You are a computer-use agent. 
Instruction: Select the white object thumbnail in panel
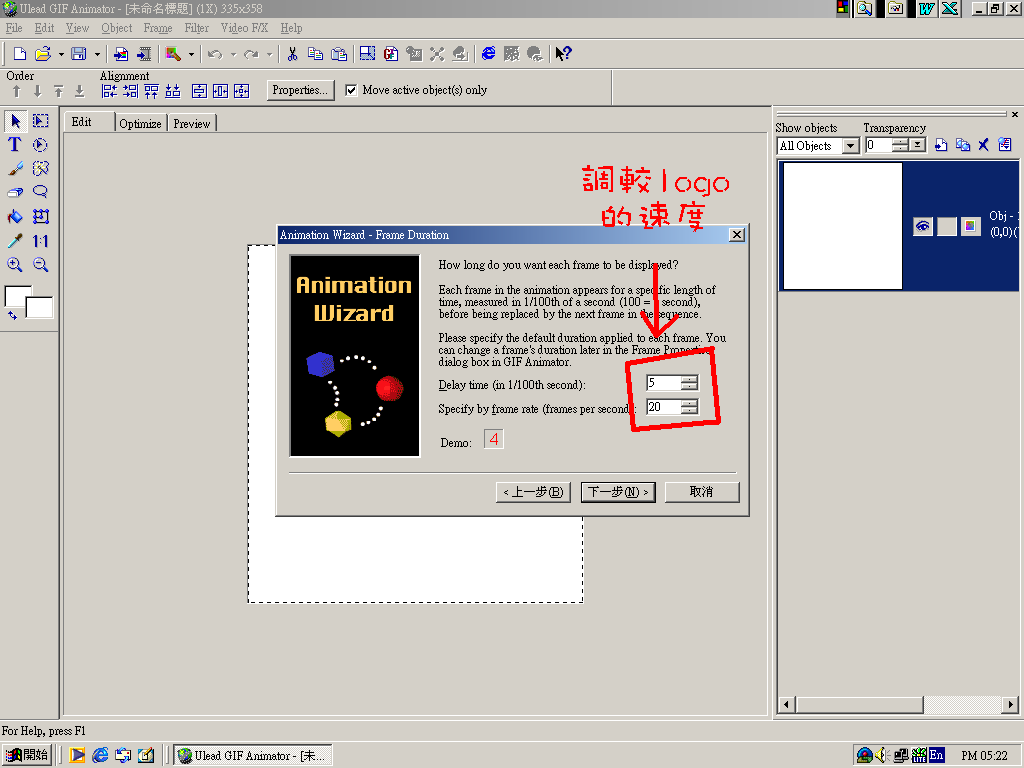tap(842, 226)
